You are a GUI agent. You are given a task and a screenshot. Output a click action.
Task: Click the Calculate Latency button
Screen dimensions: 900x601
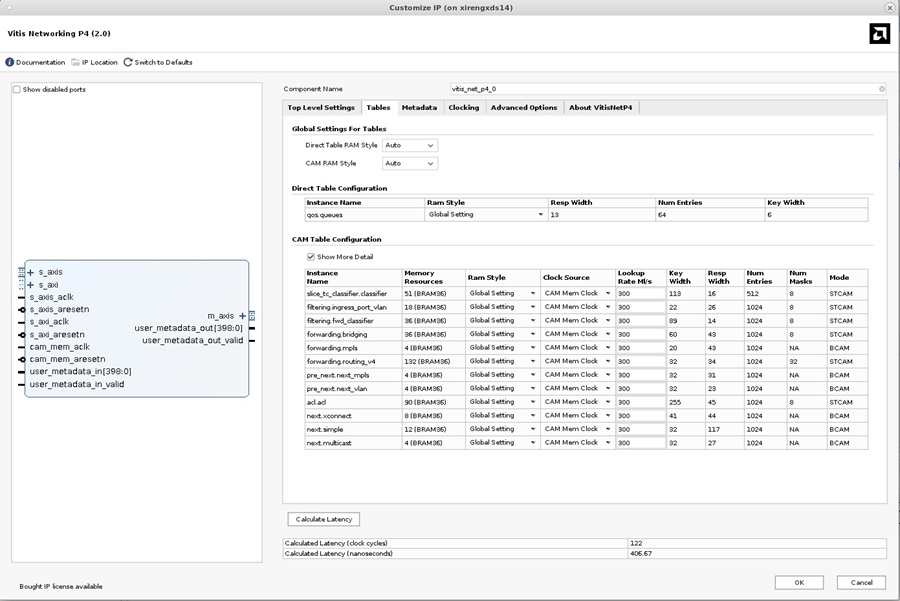coord(323,519)
